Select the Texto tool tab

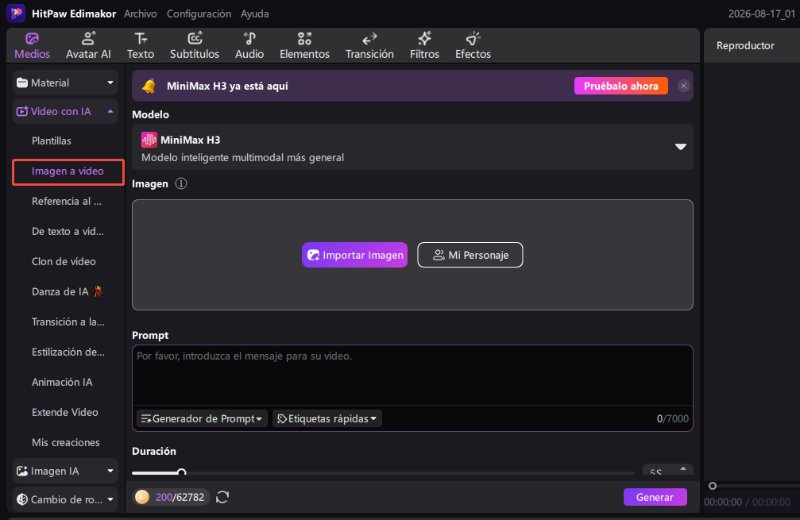140,46
